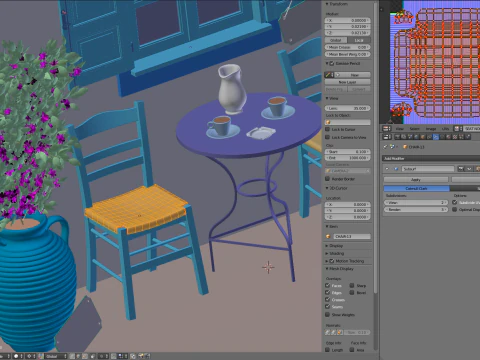Check the Sharp overlay checkbox

352,285
